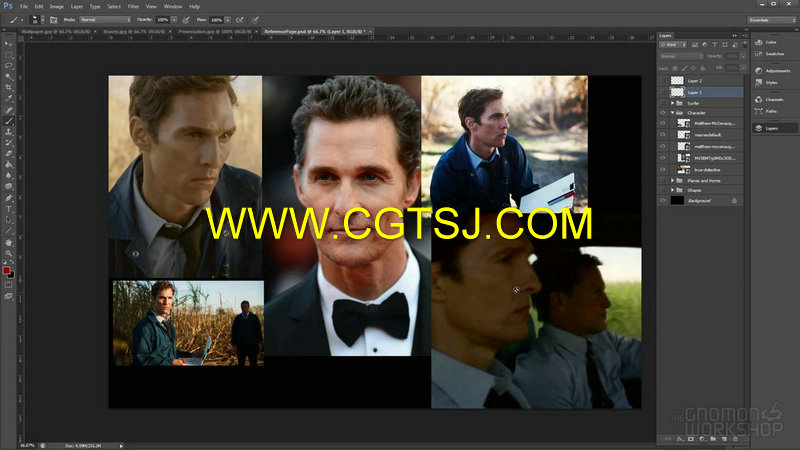Hide the Character group eye icon

662,113
